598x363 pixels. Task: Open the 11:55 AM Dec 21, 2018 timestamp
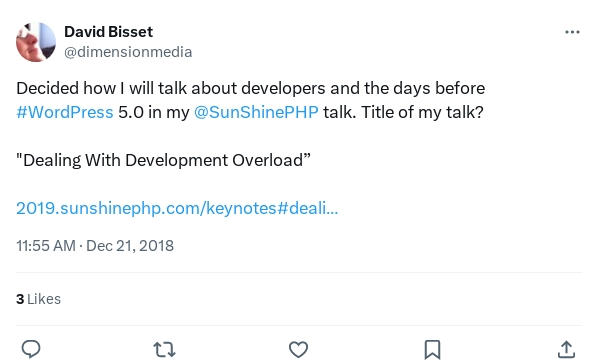[95, 246]
